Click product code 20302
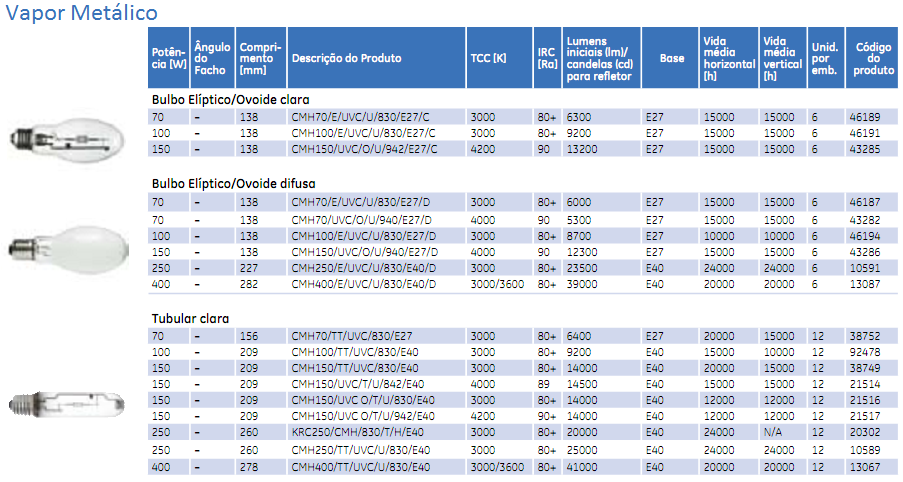The width and height of the screenshot is (903, 482). tap(864, 432)
